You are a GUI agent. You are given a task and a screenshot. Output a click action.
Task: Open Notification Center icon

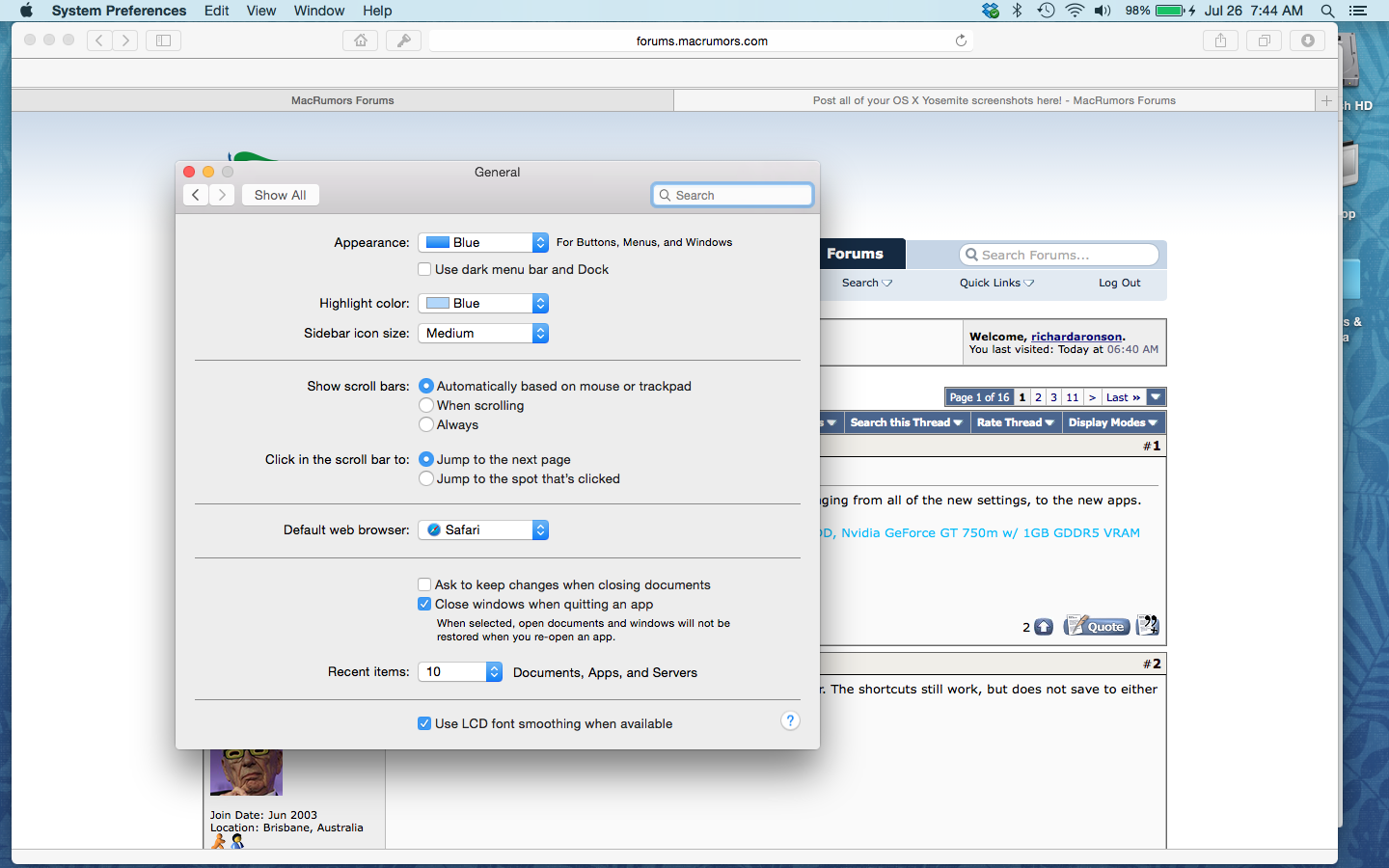coord(1358,11)
